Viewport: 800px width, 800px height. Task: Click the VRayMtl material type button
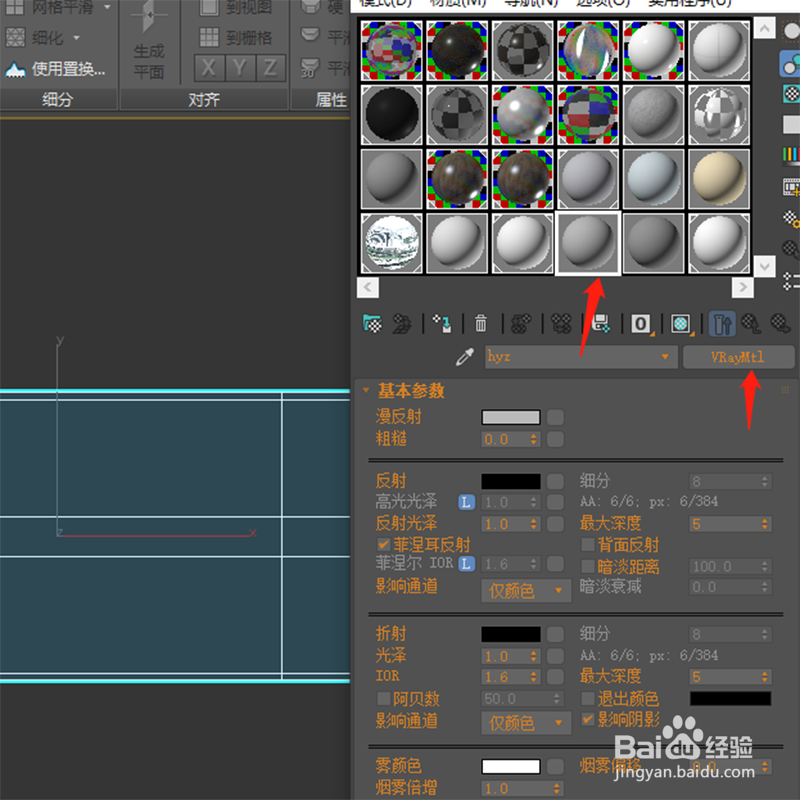pos(738,357)
